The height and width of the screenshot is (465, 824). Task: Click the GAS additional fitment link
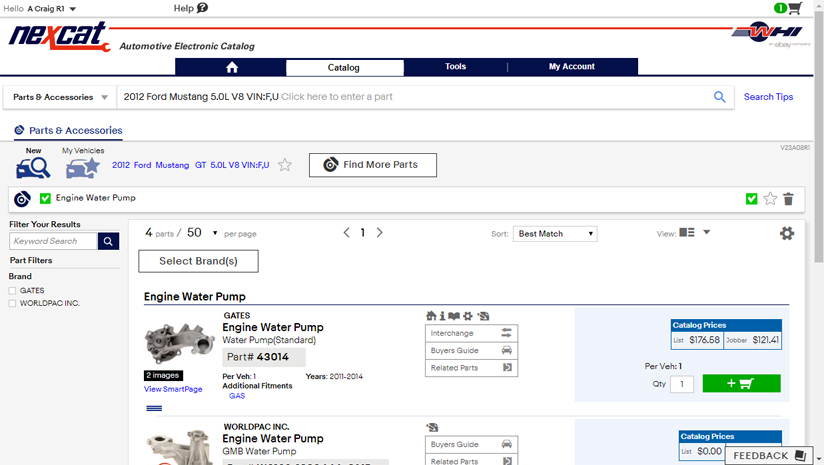[237, 396]
